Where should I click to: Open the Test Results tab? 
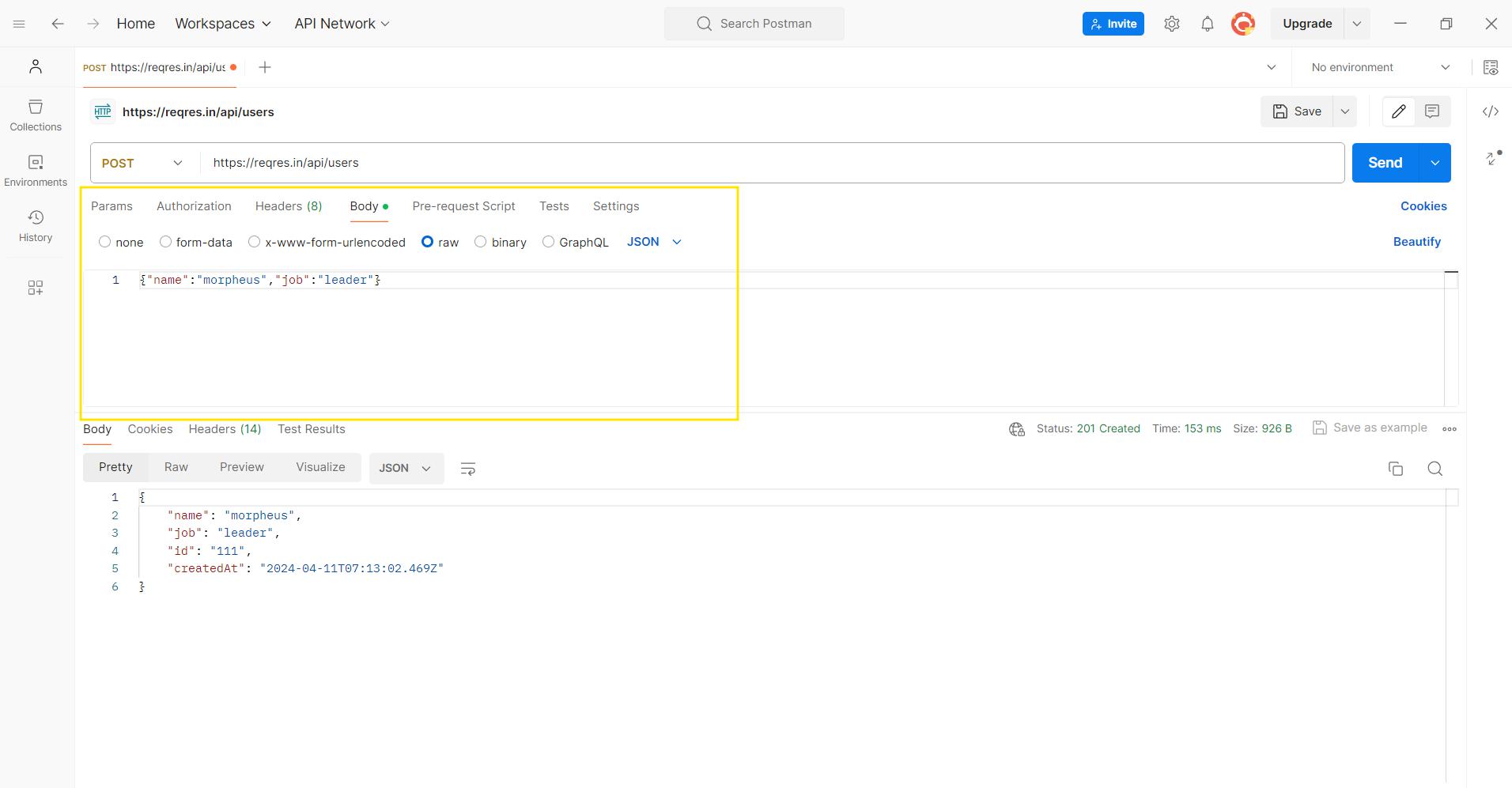pyautogui.click(x=312, y=429)
